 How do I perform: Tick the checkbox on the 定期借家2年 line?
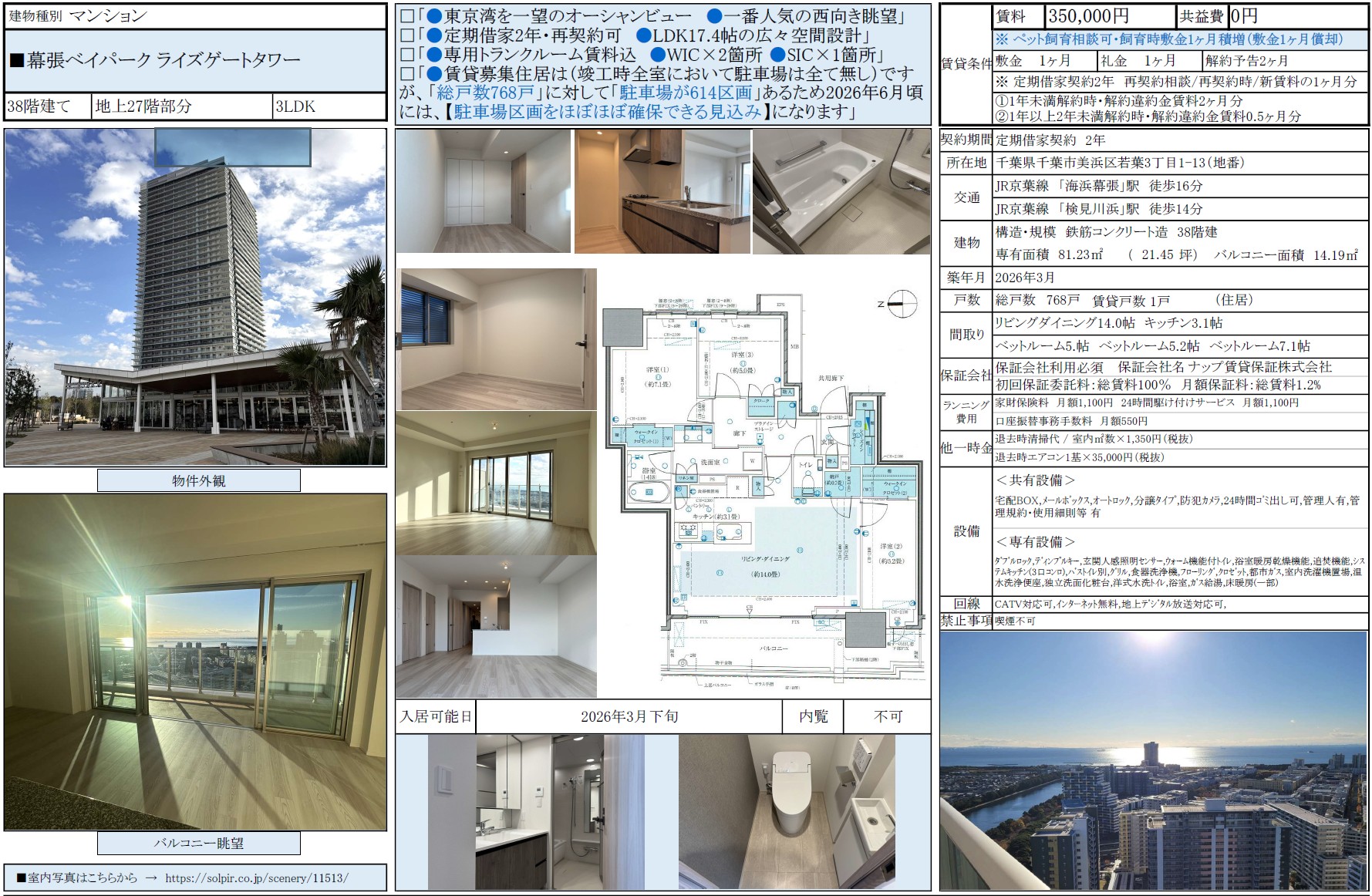[x=406, y=36]
